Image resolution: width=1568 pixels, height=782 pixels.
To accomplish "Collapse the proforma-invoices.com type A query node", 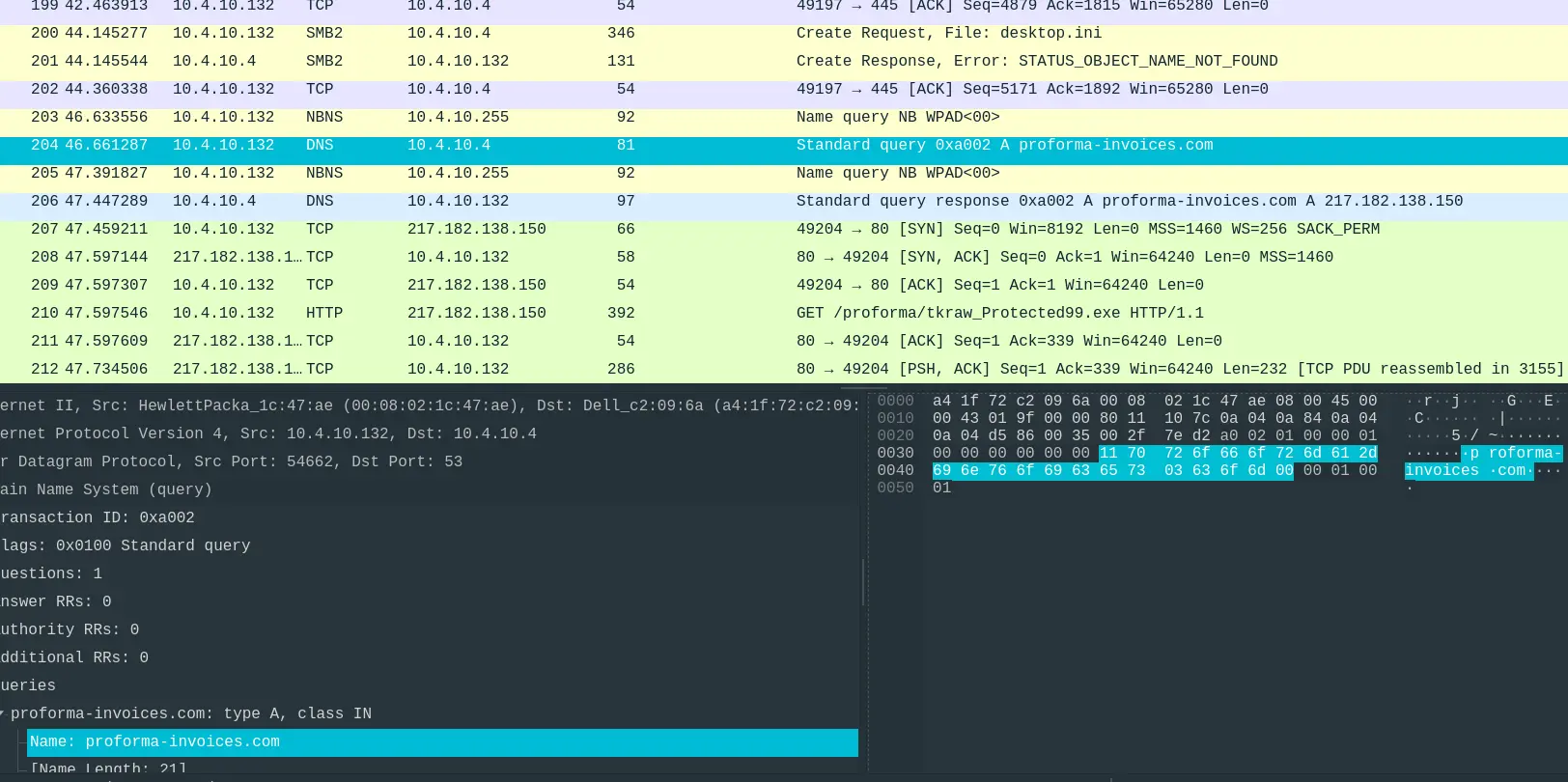I will tap(3, 713).
